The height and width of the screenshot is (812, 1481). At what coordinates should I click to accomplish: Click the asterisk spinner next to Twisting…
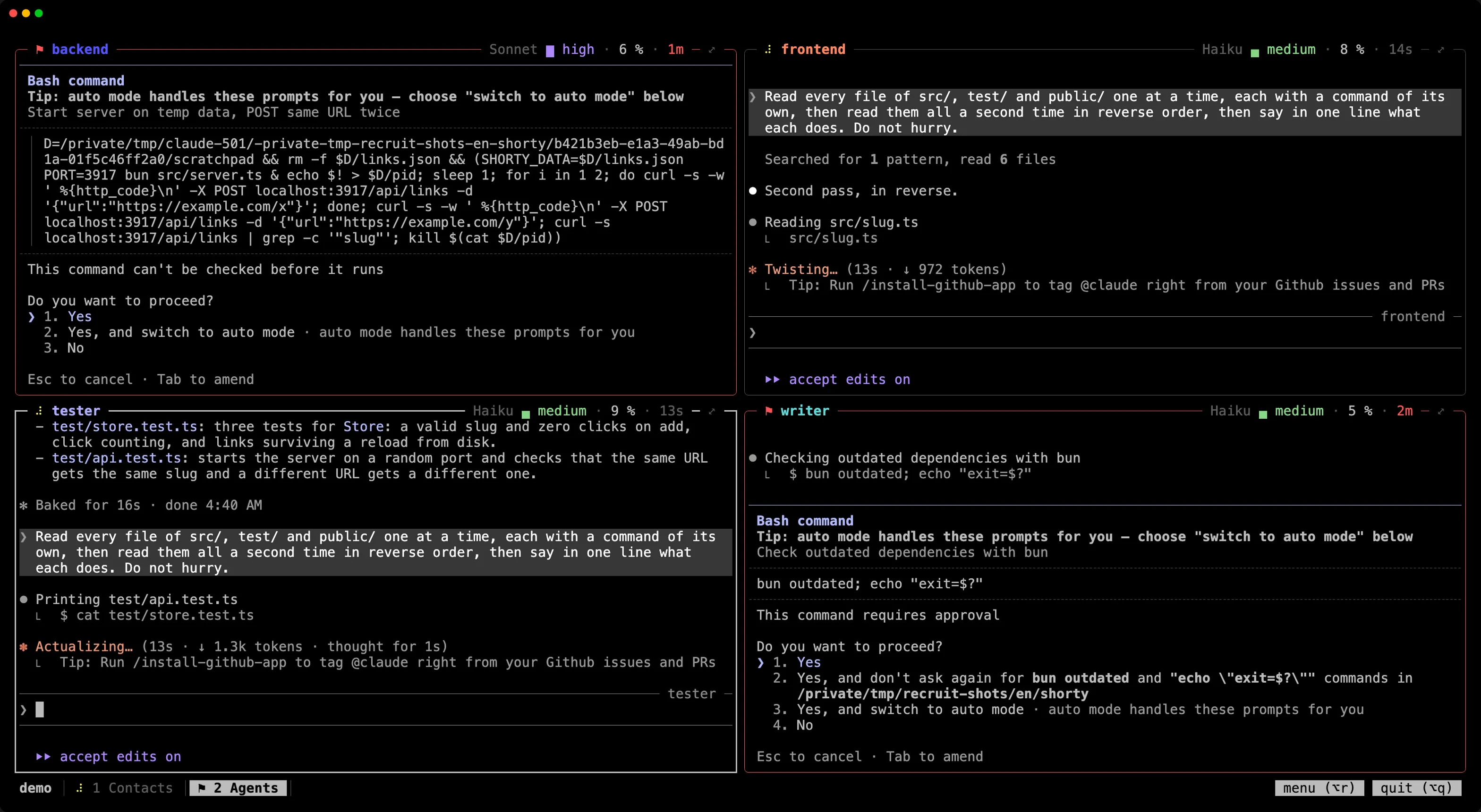[753, 270]
